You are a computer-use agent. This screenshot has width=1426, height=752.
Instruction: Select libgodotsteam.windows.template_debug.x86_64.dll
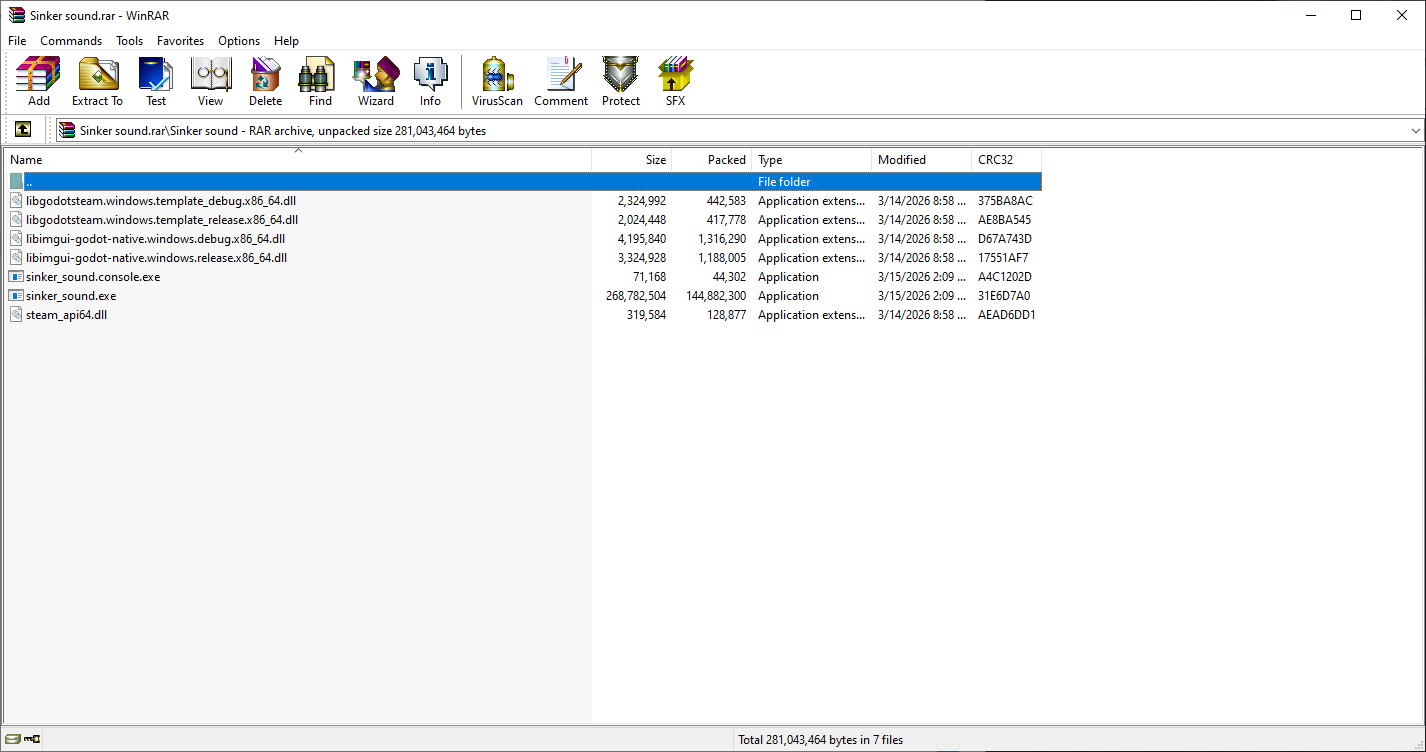pyautogui.click(x=161, y=201)
